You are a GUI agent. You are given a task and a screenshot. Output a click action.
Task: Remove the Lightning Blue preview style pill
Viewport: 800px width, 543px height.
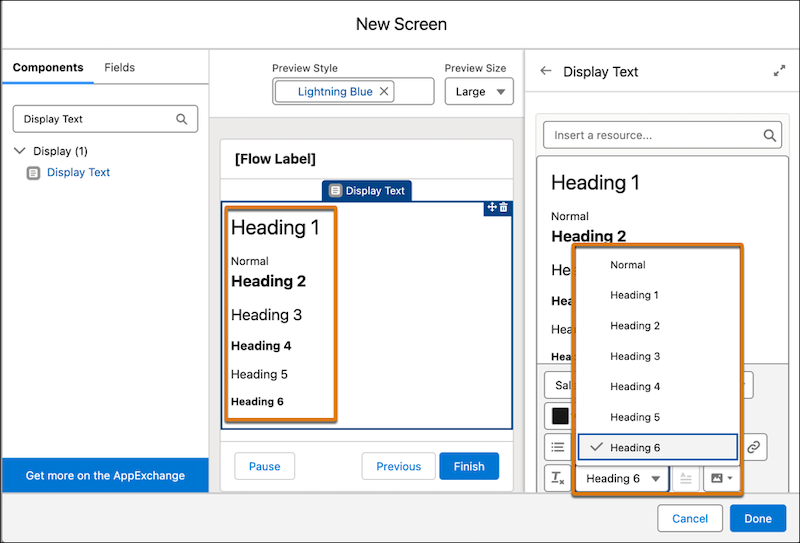(385, 92)
